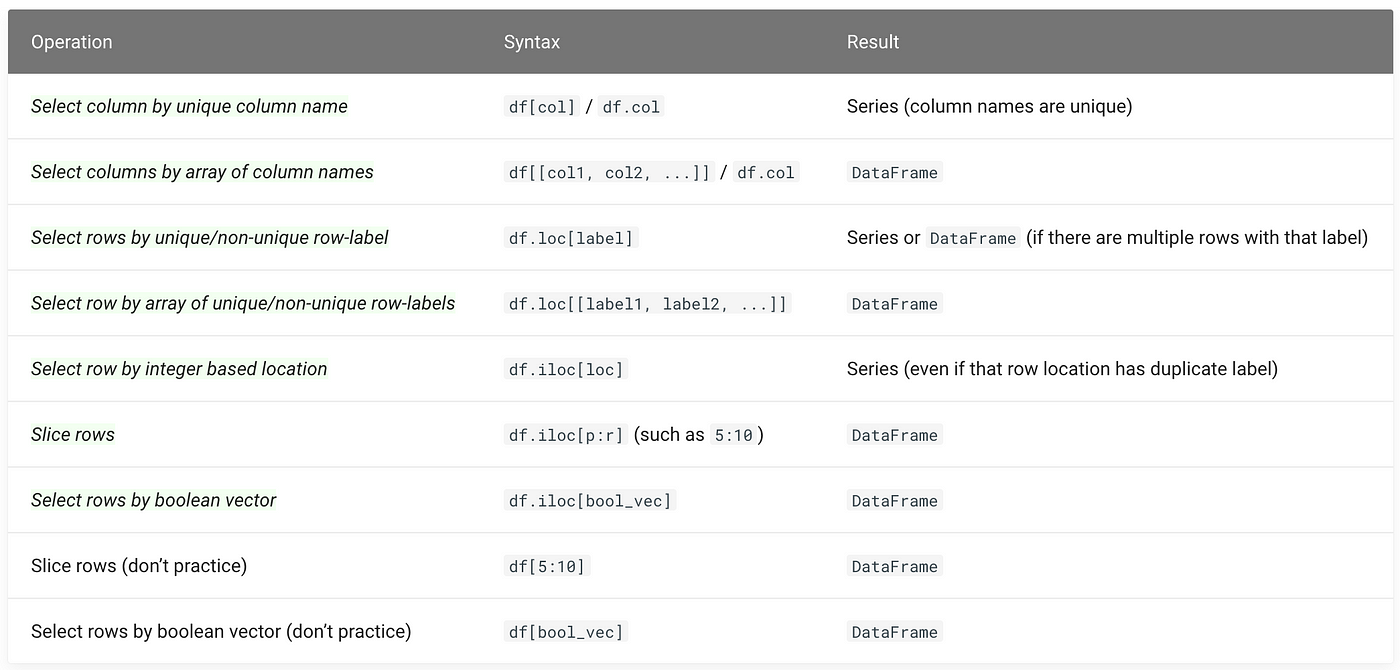Click the df.iloc[loc] code snippet
This screenshot has height=670, width=1400.
pyautogui.click(x=566, y=370)
